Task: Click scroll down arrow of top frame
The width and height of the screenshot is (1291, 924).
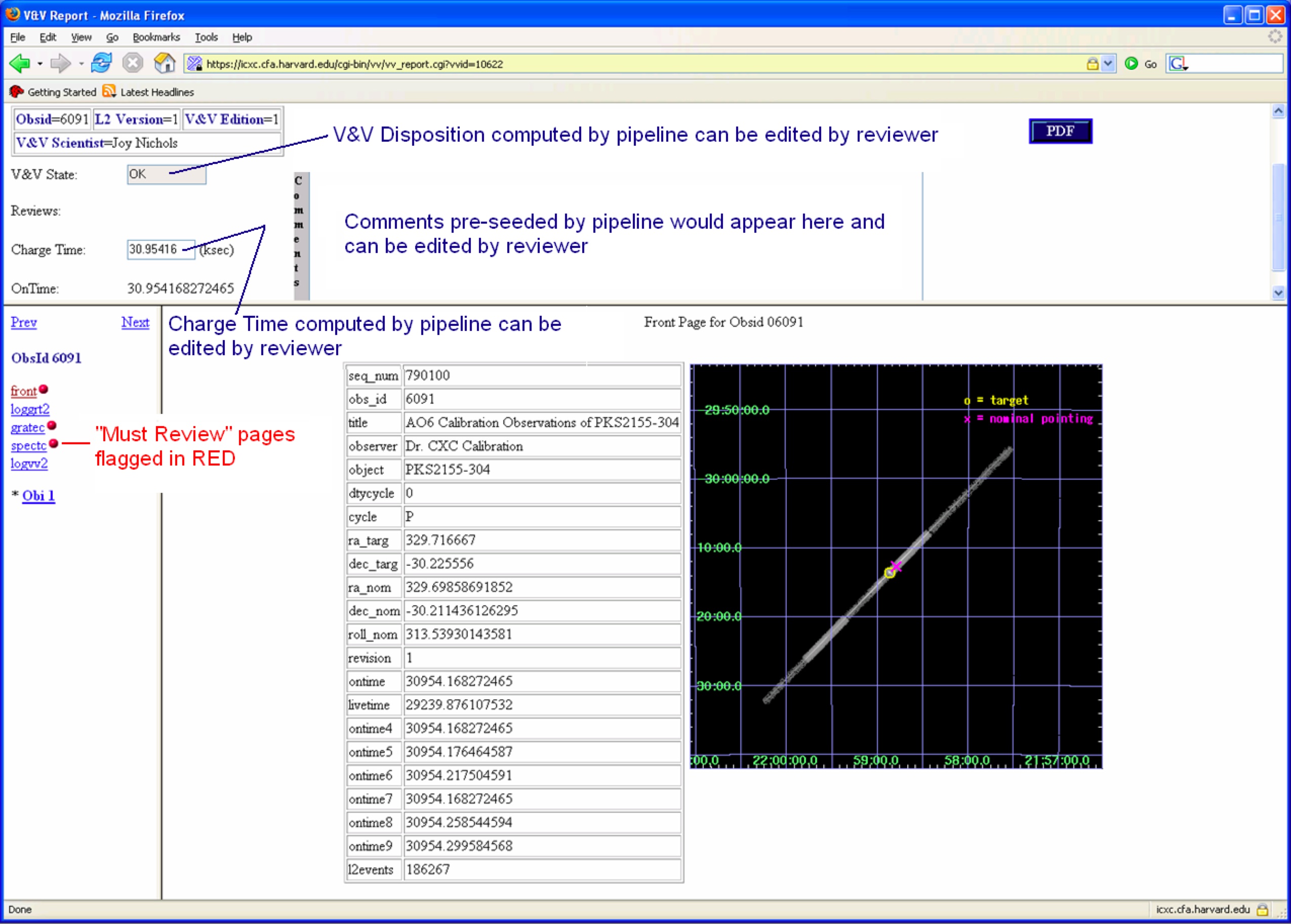Action: [1278, 292]
